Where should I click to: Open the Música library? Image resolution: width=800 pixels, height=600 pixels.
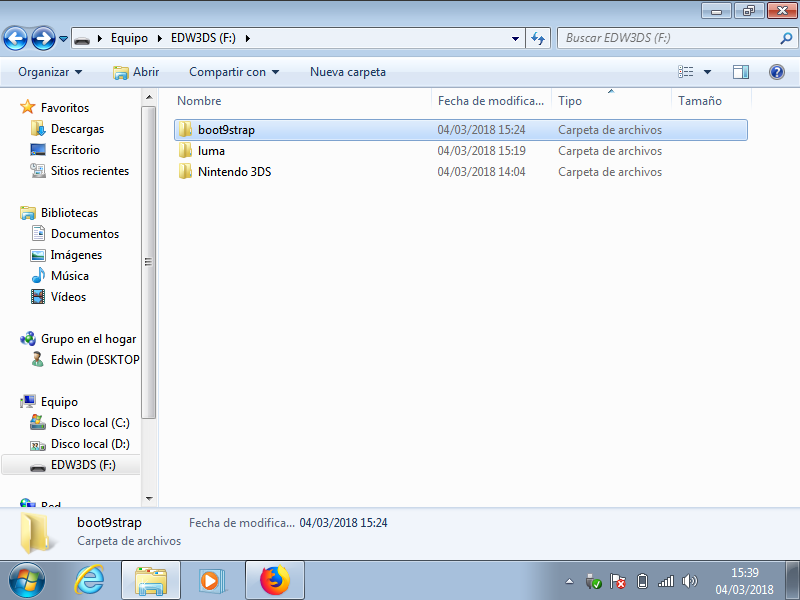pos(70,276)
